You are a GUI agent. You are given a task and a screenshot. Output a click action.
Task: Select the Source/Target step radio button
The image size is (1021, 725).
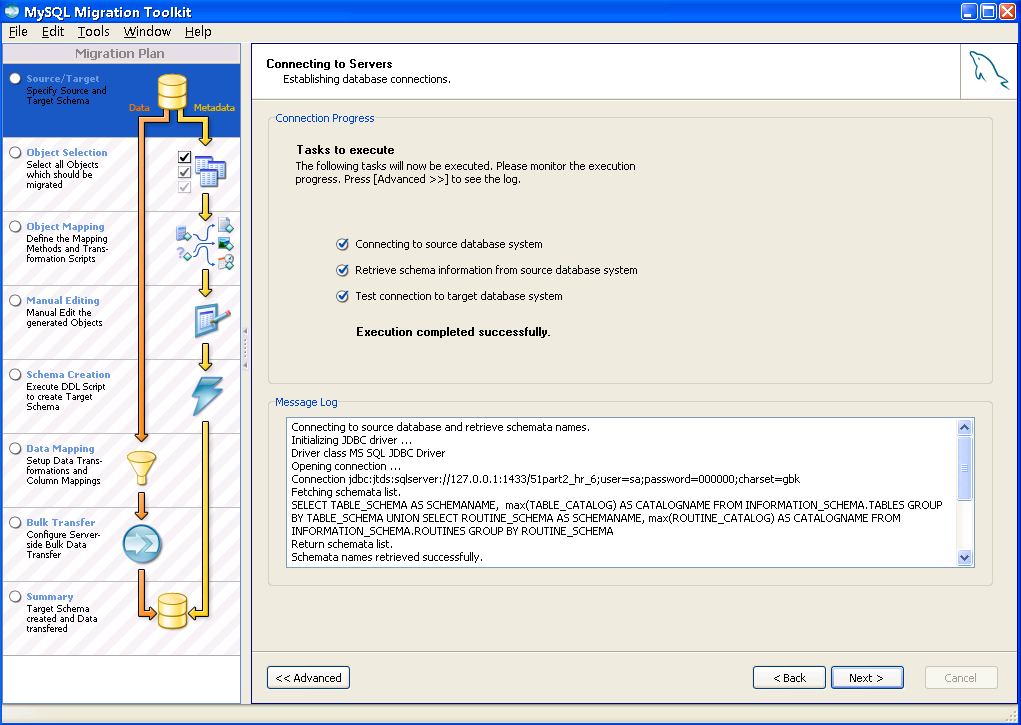[15, 78]
